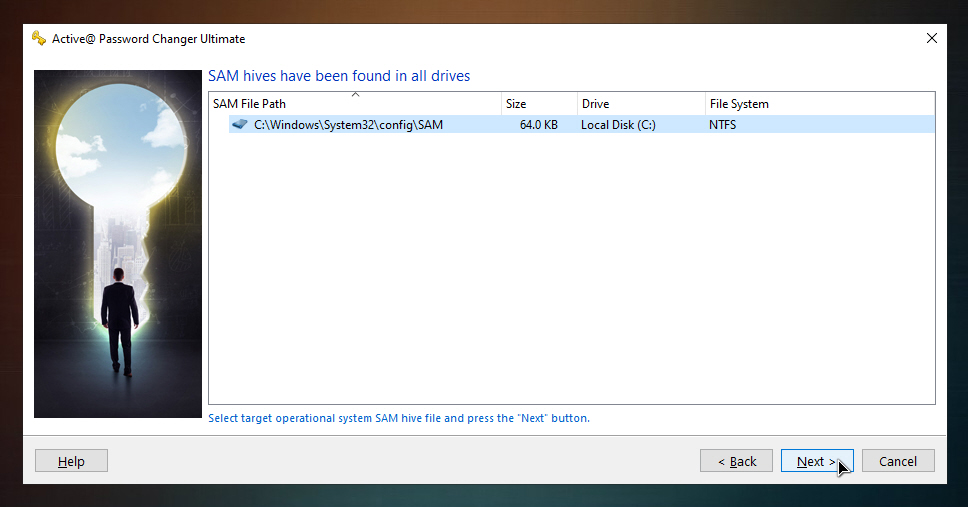Sort by the File System column header

820,104
